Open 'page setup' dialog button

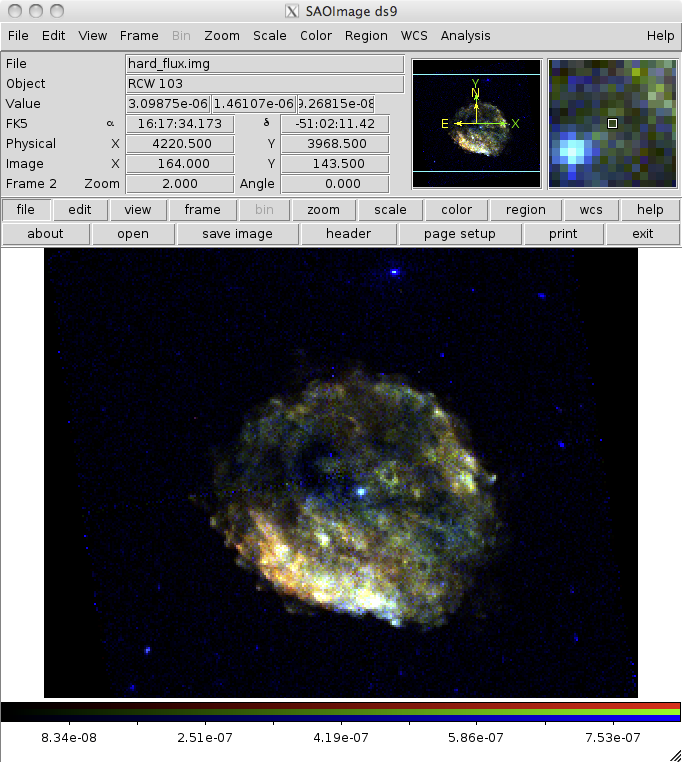pyautogui.click(x=460, y=234)
